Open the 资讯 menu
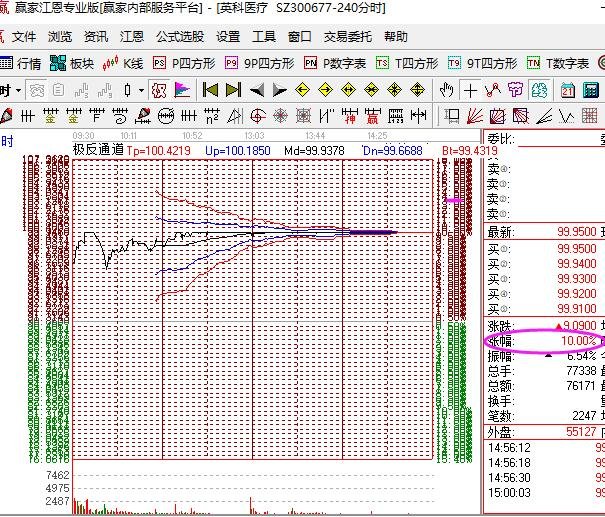 (96, 37)
